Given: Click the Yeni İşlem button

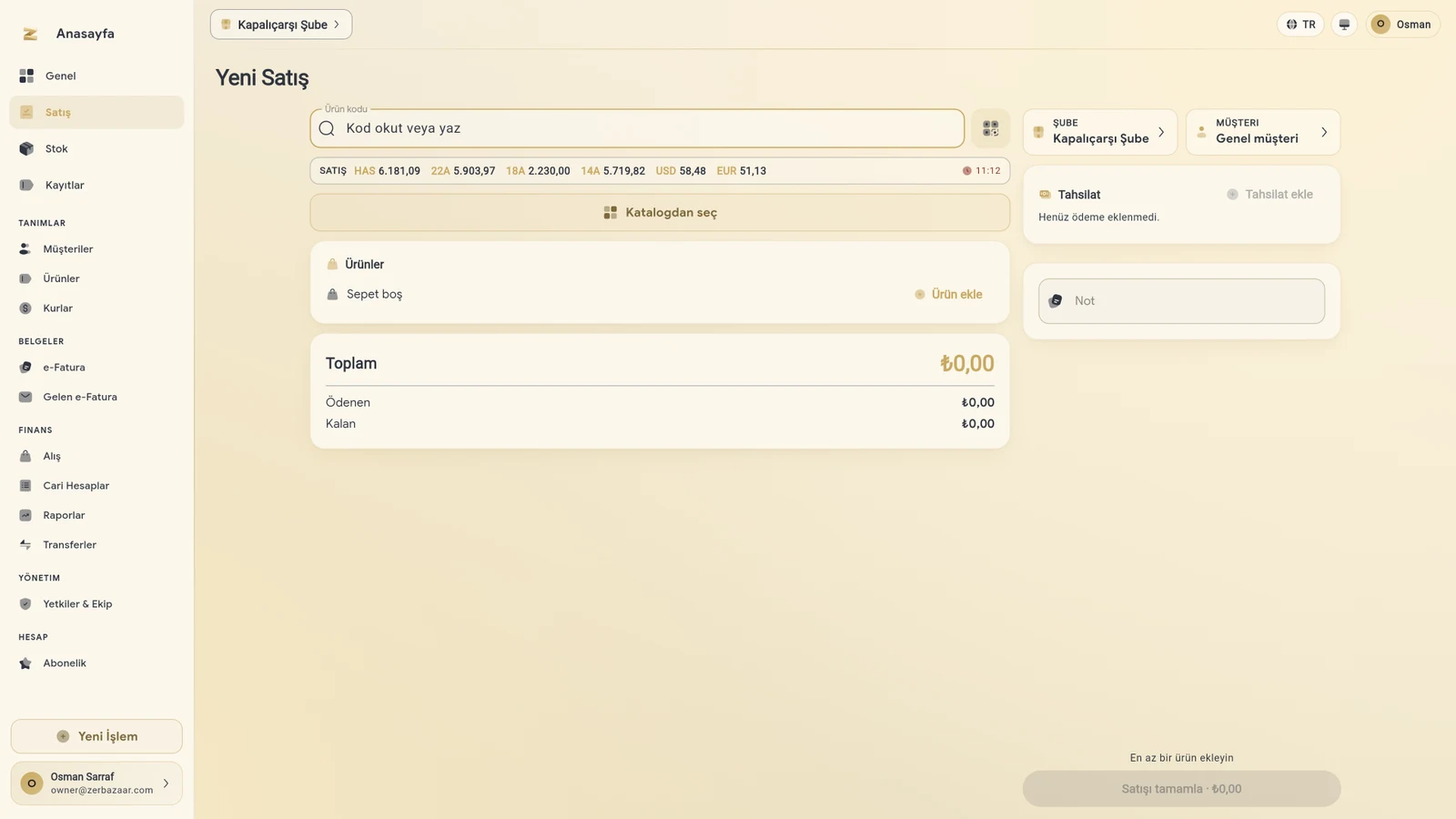Looking at the screenshot, I should pos(96,736).
